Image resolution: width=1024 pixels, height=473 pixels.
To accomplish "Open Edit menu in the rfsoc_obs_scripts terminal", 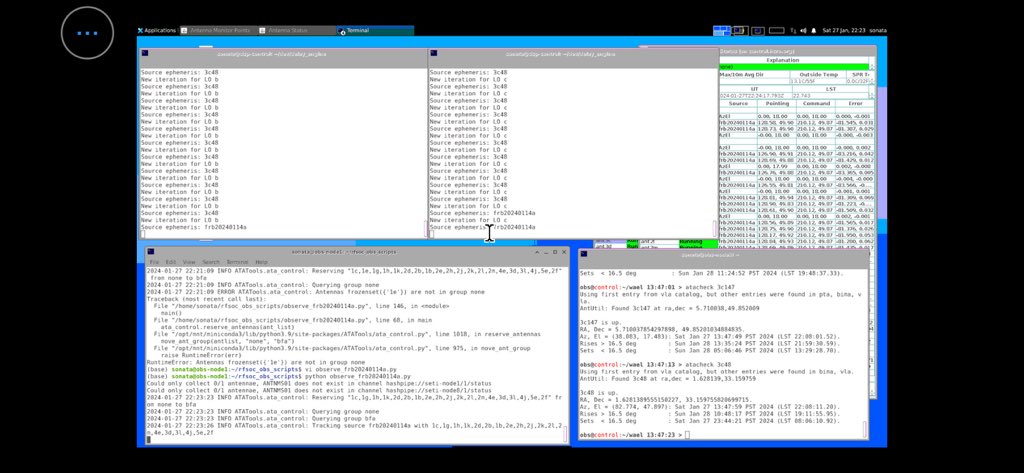I will point(170,262).
